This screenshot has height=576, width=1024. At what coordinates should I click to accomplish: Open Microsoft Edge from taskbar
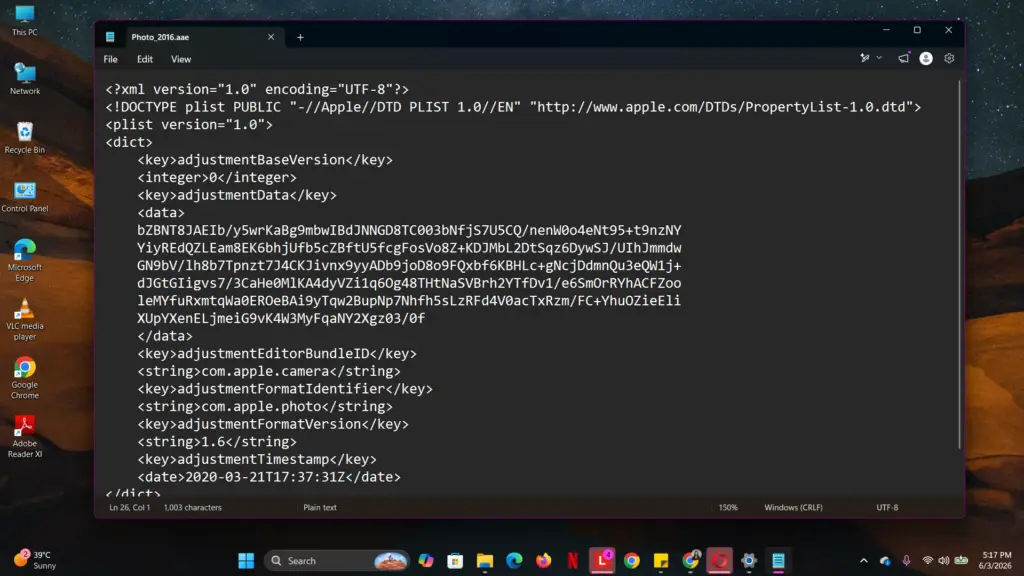(x=514, y=560)
